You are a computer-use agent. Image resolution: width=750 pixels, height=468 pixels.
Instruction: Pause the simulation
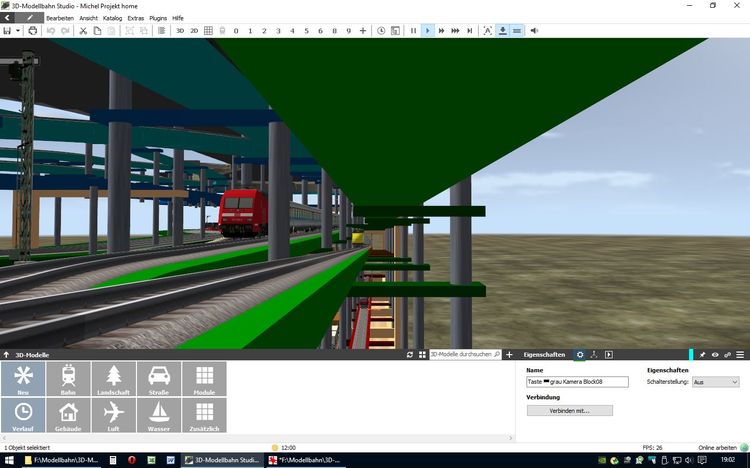coord(413,31)
